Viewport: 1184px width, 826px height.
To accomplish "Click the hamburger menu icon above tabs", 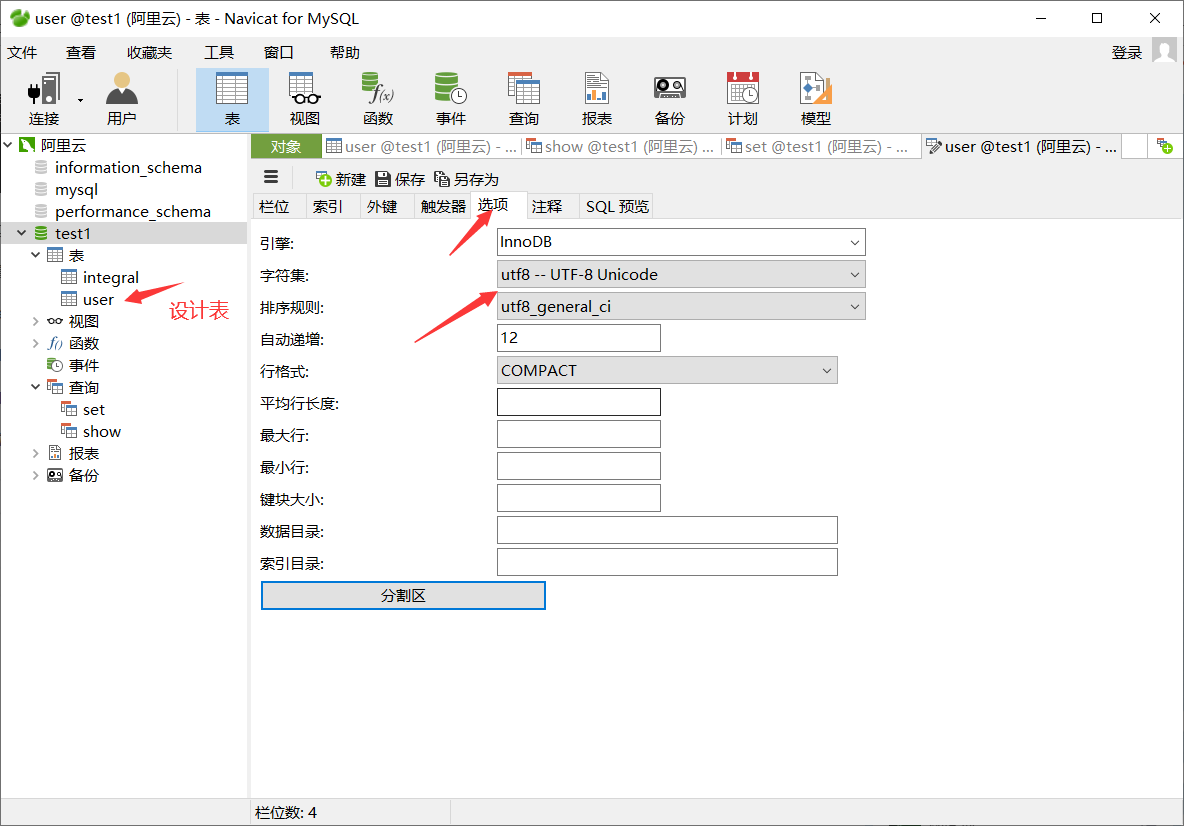I will coord(271,177).
